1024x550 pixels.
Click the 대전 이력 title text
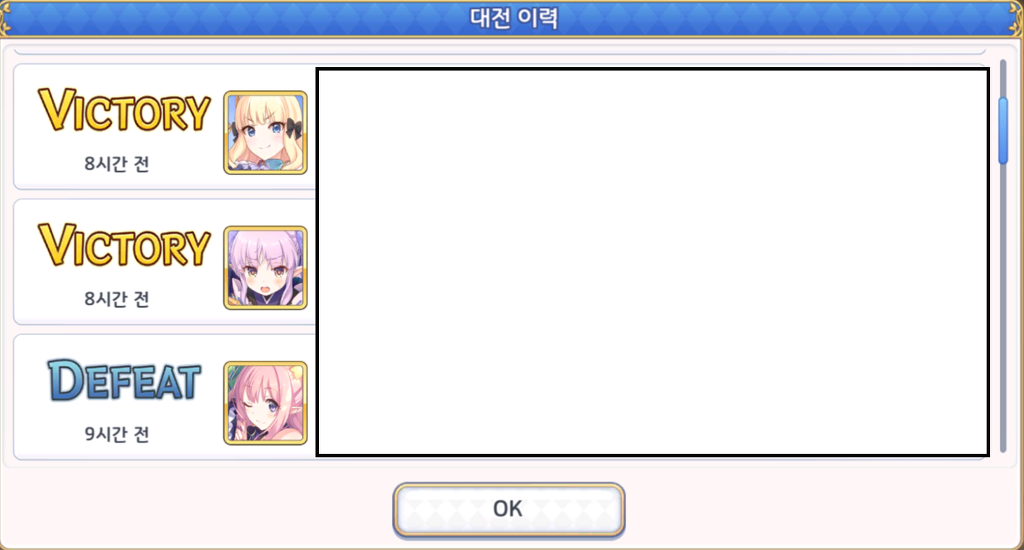514,18
